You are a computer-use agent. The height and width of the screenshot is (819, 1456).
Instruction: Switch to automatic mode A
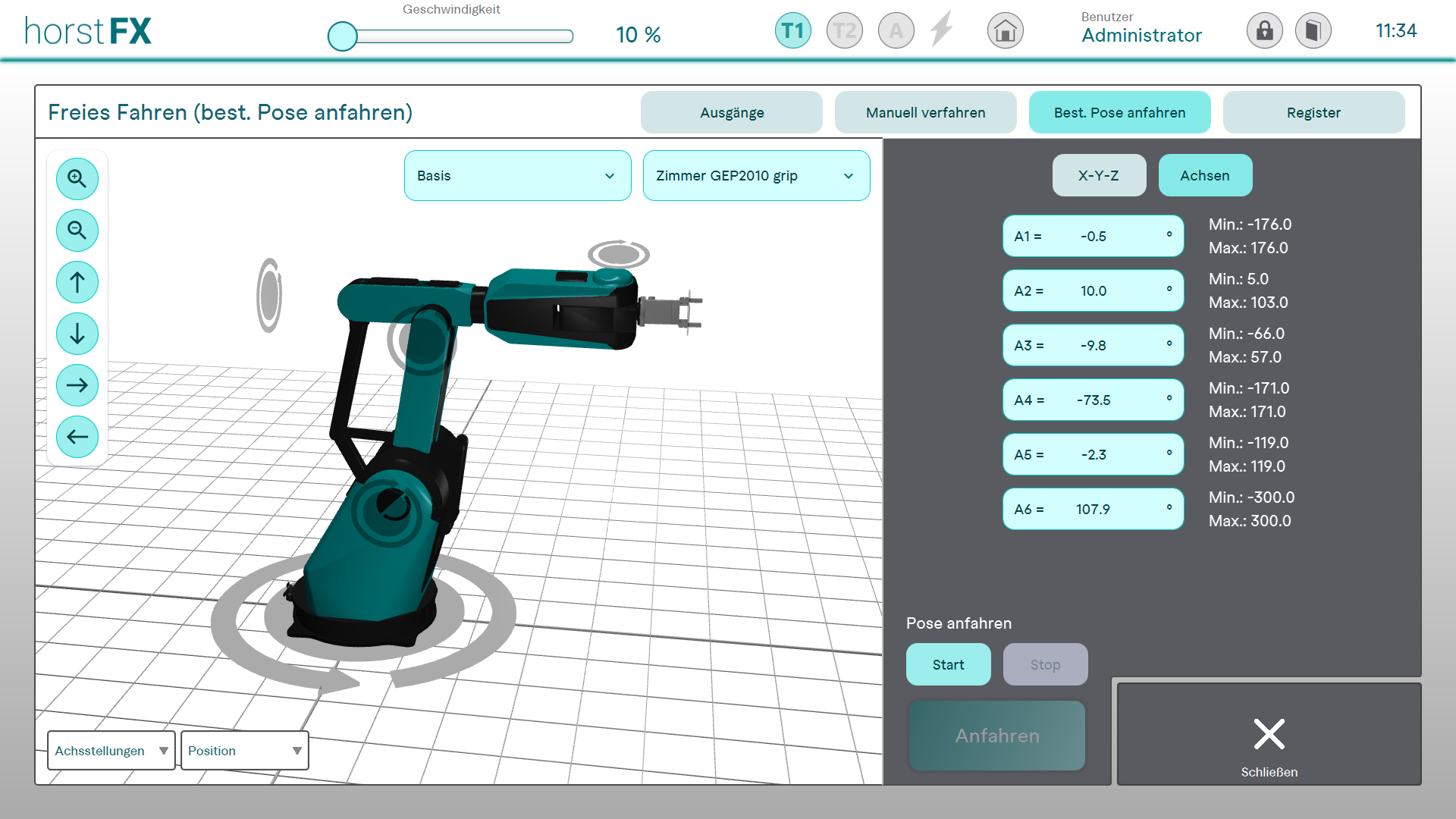896,31
